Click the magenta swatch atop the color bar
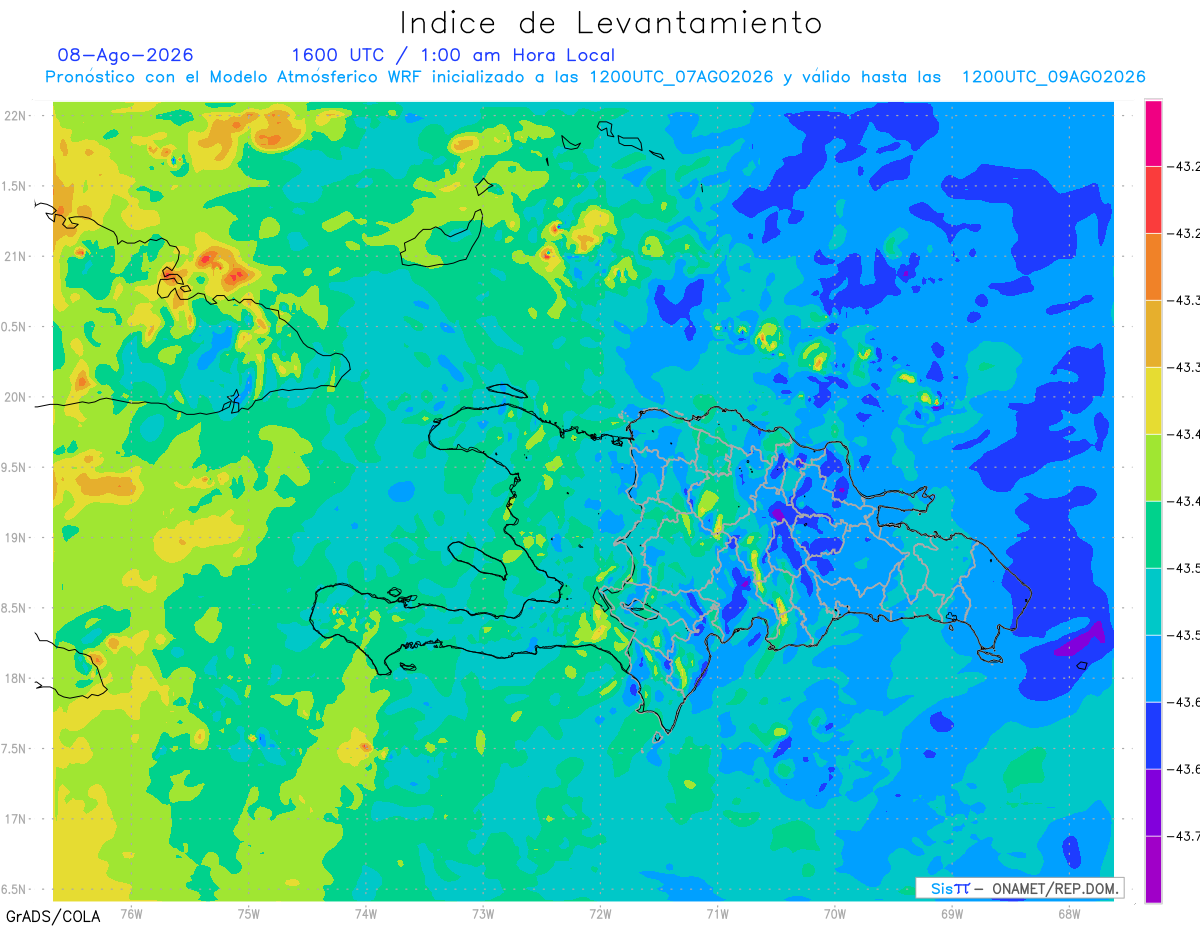The width and height of the screenshot is (1200, 927). coord(1153,132)
